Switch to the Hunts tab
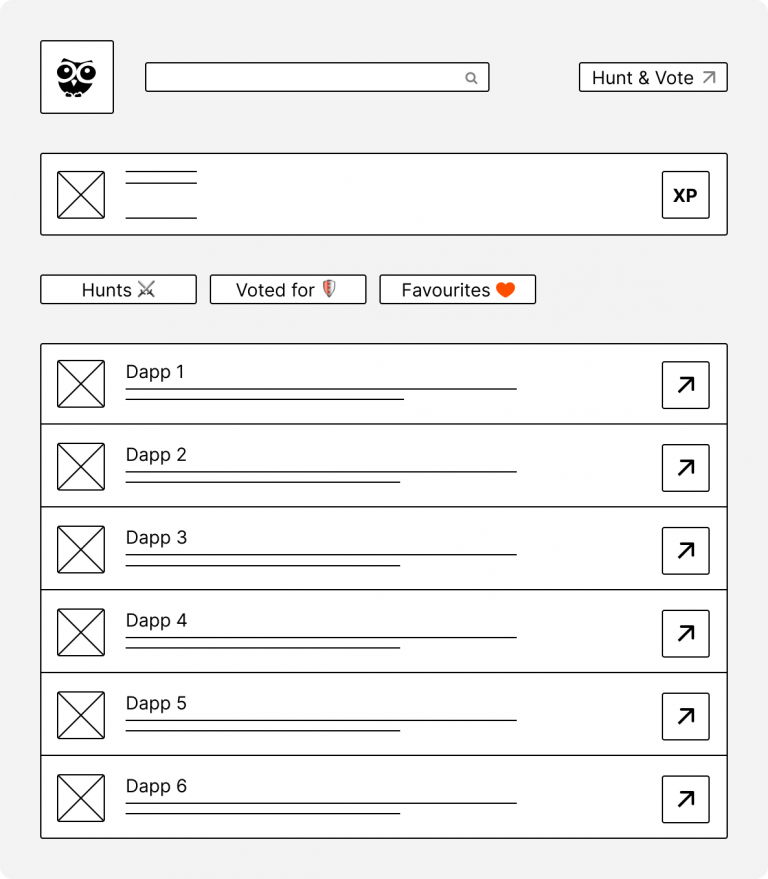Viewport: 768px width, 879px height. pos(118,289)
